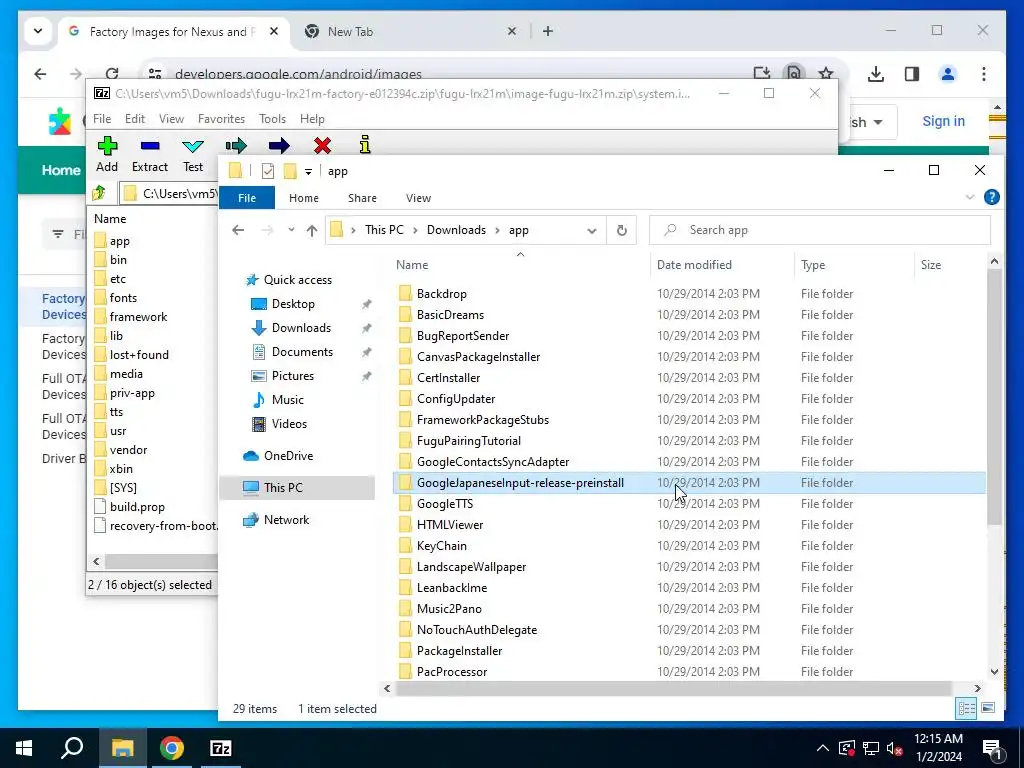1024x768 pixels.
Task: Show hidden system tray icons
Action: pos(823,748)
